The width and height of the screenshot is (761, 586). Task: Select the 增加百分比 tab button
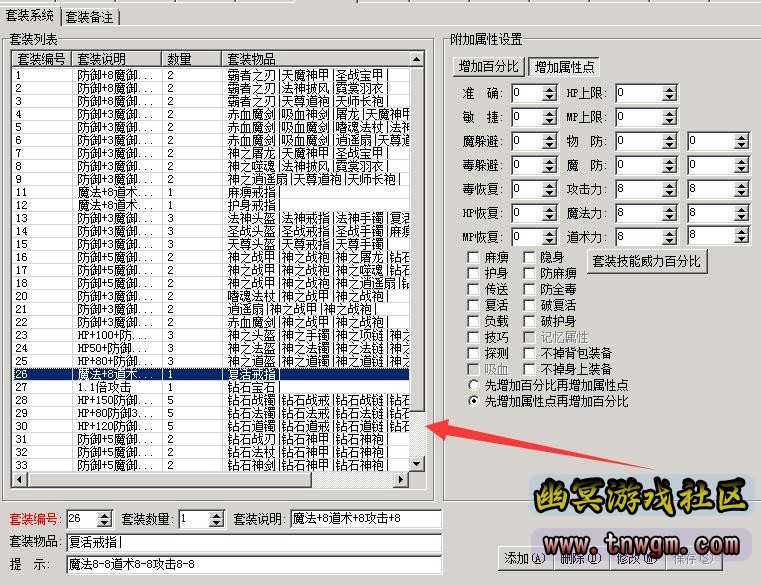pos(489,67)
